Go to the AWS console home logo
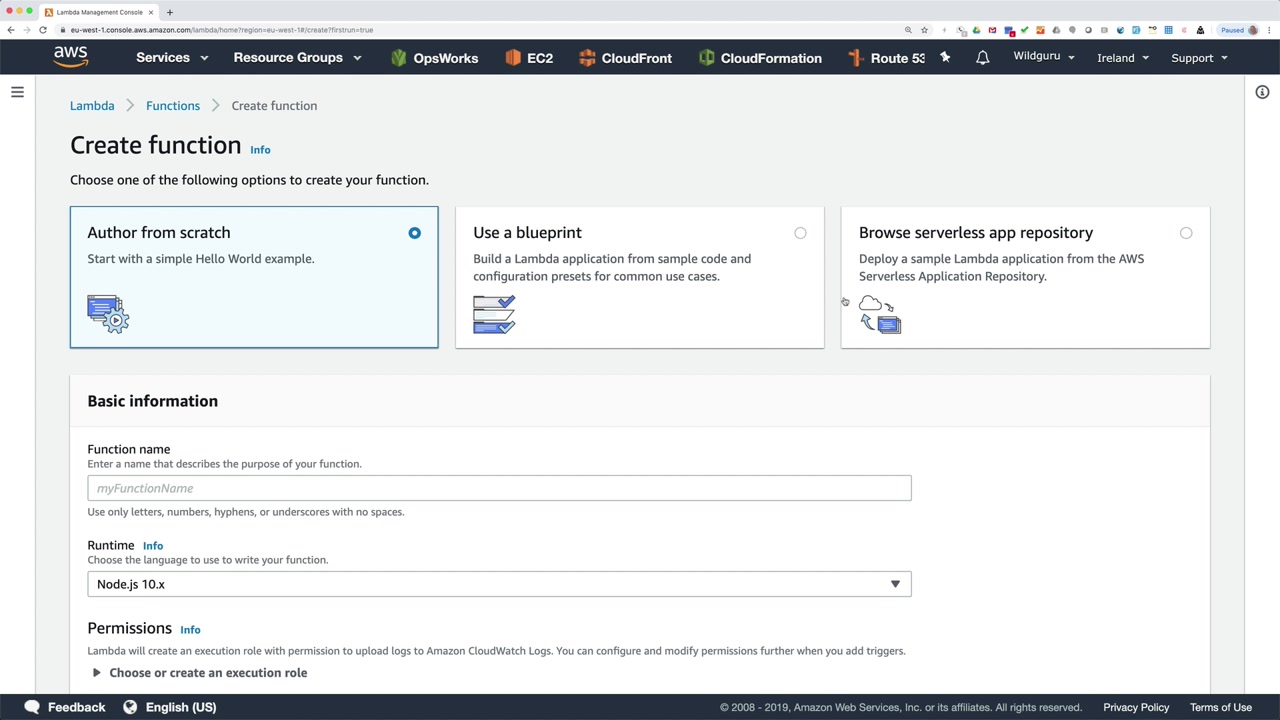The image size is (1280, 720). [x=71, y=57]
